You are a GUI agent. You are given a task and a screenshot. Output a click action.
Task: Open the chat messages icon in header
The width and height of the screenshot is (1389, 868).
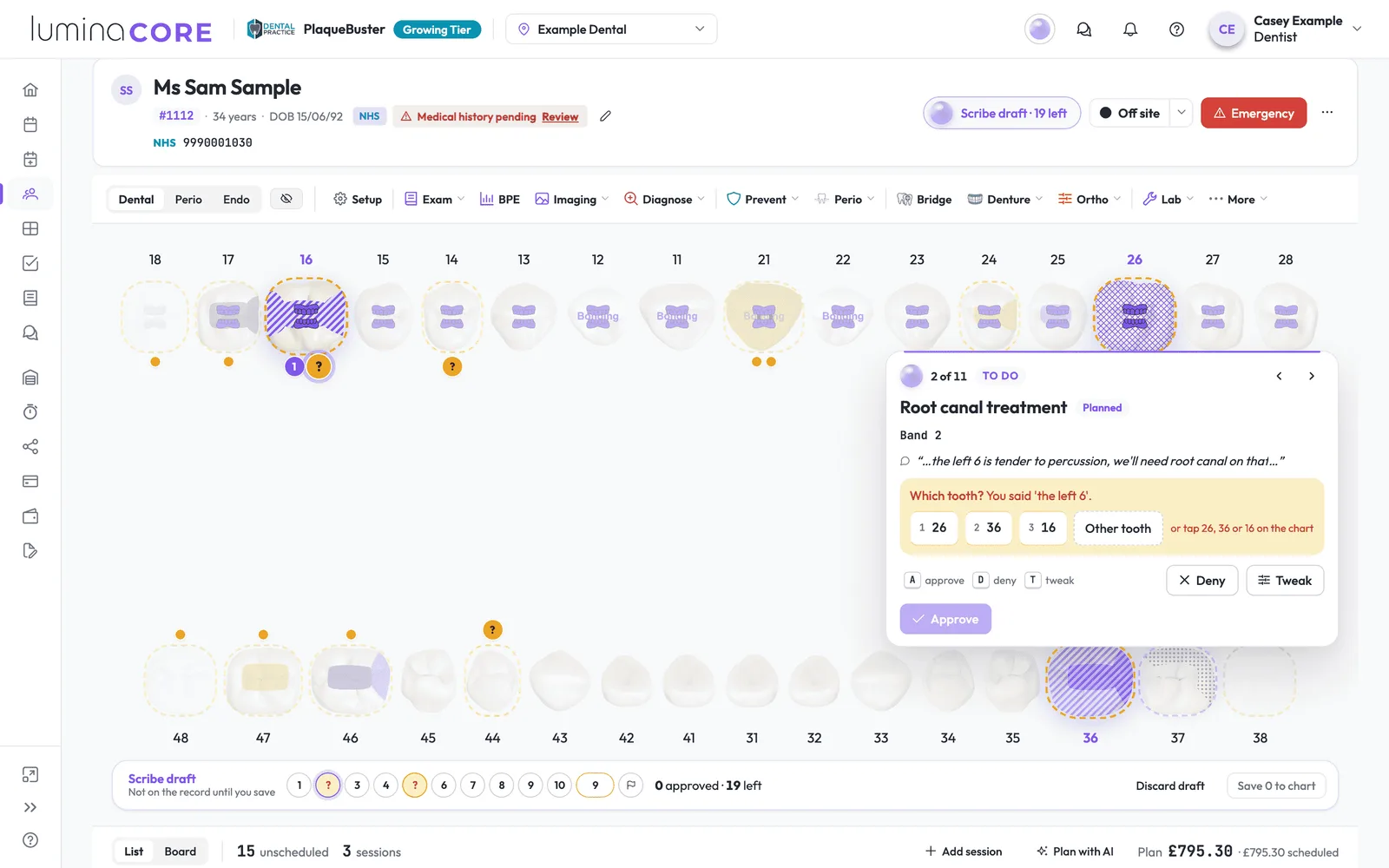[1084, 30]
